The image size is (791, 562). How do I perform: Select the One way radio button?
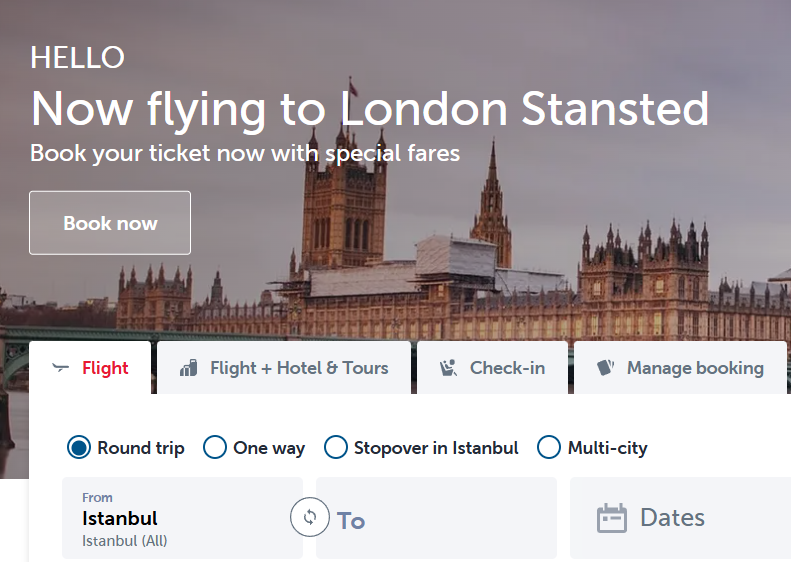click(215, 447)
